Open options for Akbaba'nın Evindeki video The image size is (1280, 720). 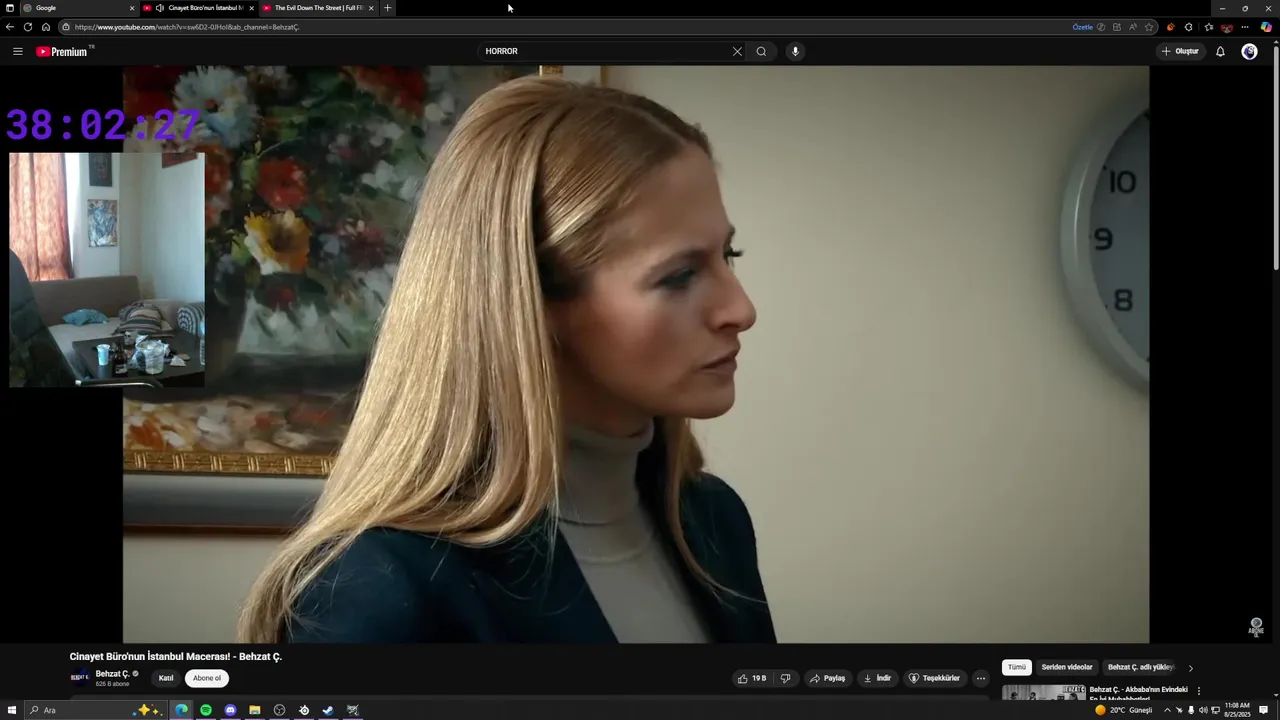point(1199,691)
